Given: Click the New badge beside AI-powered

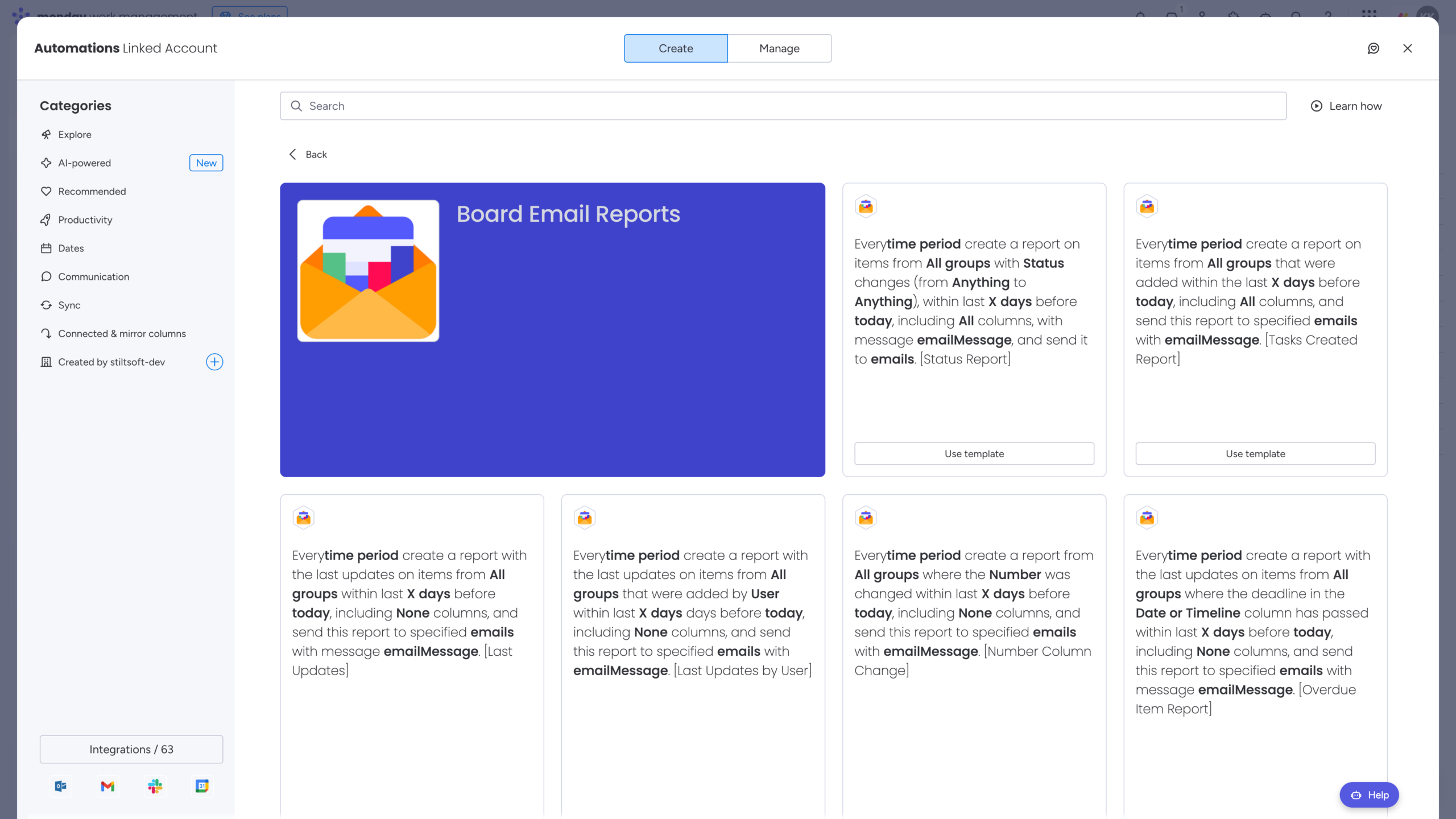Looking at the screenshot, I should point(206,163).
